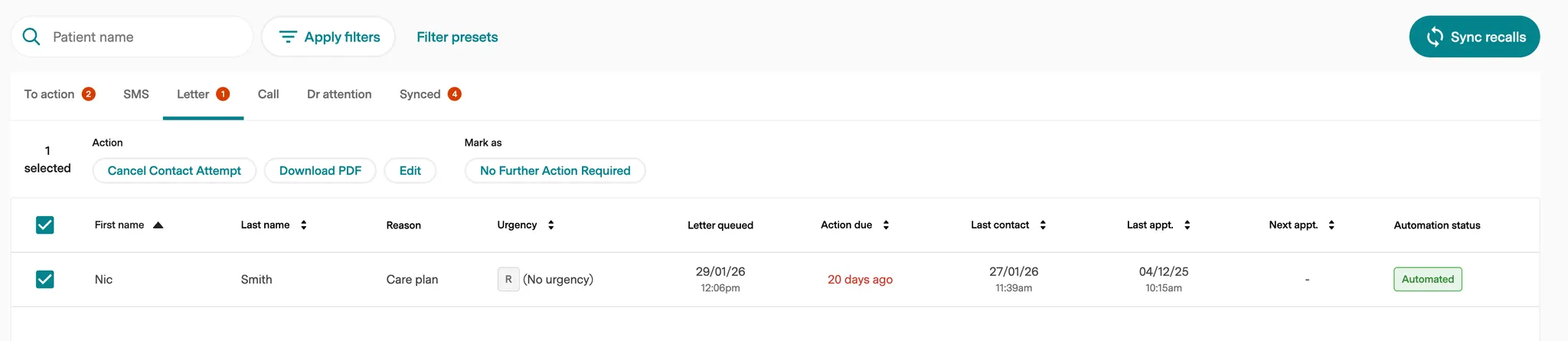The image size is (1568, 341).
Task: Click the Last name sort arrows
Action: pos(304,225)
